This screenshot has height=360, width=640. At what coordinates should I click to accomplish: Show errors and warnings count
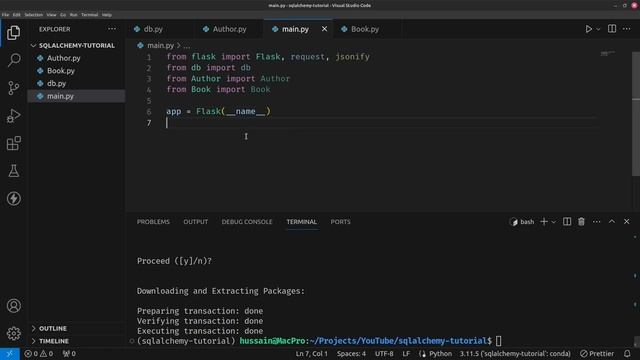39,354
